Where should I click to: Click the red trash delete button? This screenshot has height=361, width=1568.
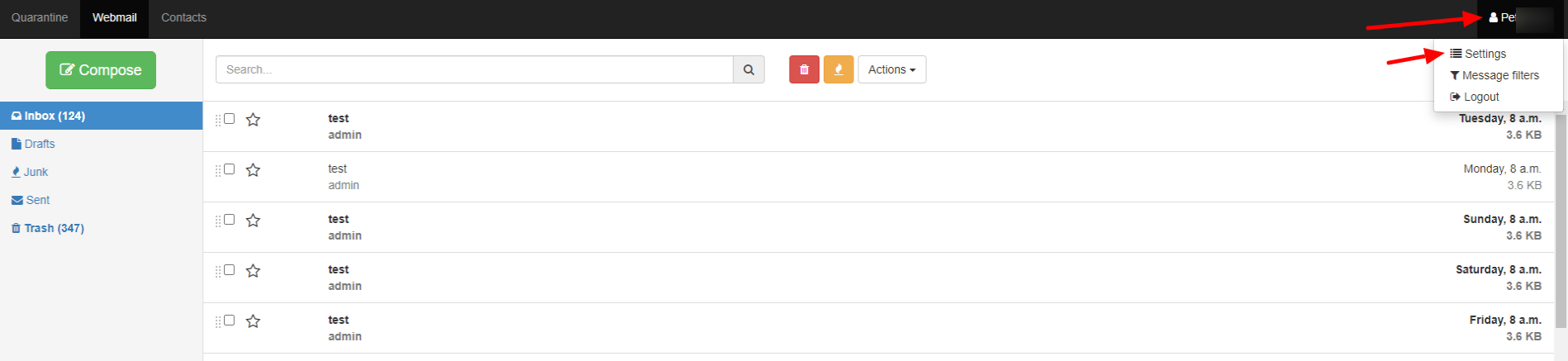[x=804, y=69]
